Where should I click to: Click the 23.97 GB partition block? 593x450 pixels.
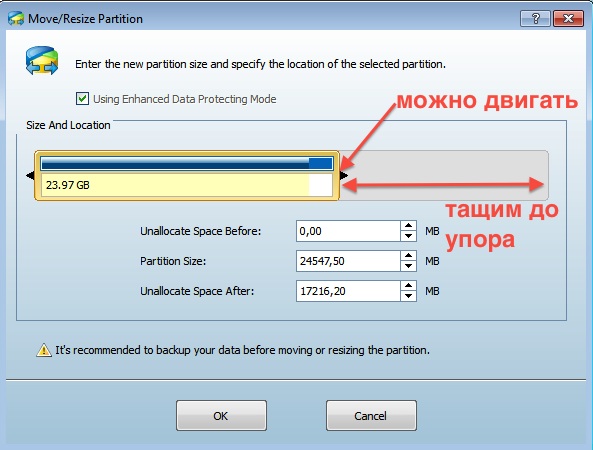(187, 175)
